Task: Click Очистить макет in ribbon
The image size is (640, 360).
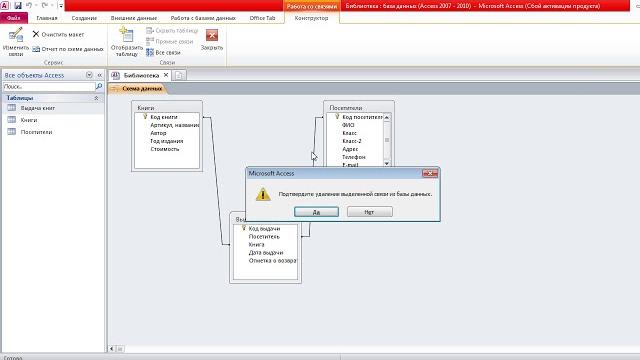Action: (58, 35)
